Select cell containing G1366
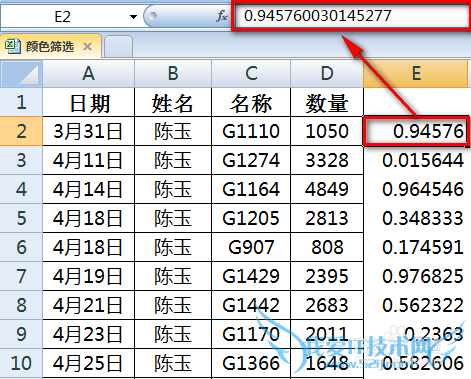The height and width of the screenshot is (379, 471). pos(251,363)
